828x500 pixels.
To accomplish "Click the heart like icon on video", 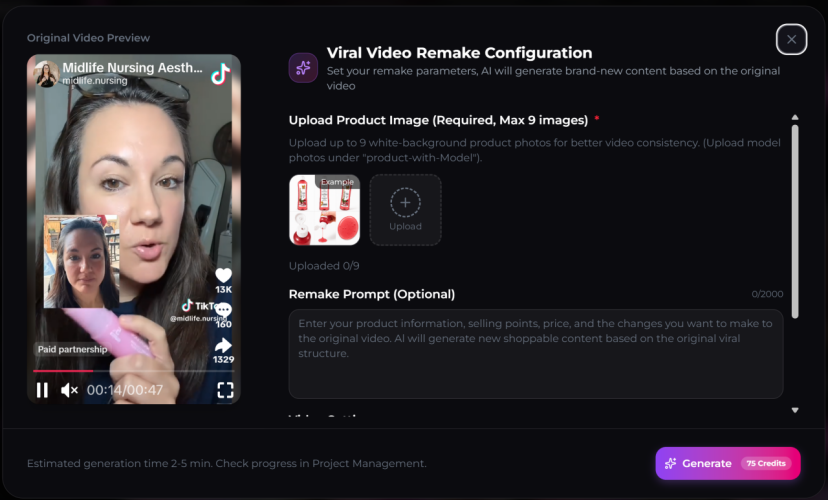I will point(223,275).
